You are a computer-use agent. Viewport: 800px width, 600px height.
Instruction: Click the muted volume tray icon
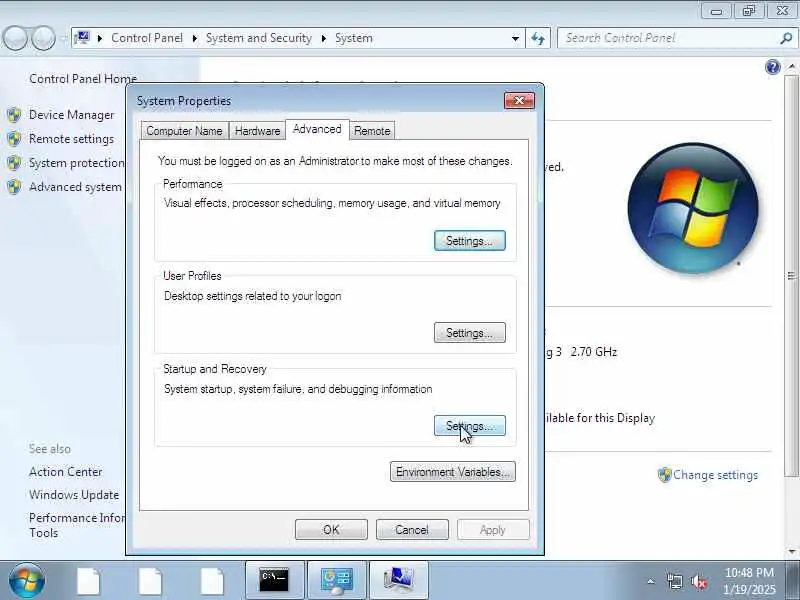(x=698, y=581)
